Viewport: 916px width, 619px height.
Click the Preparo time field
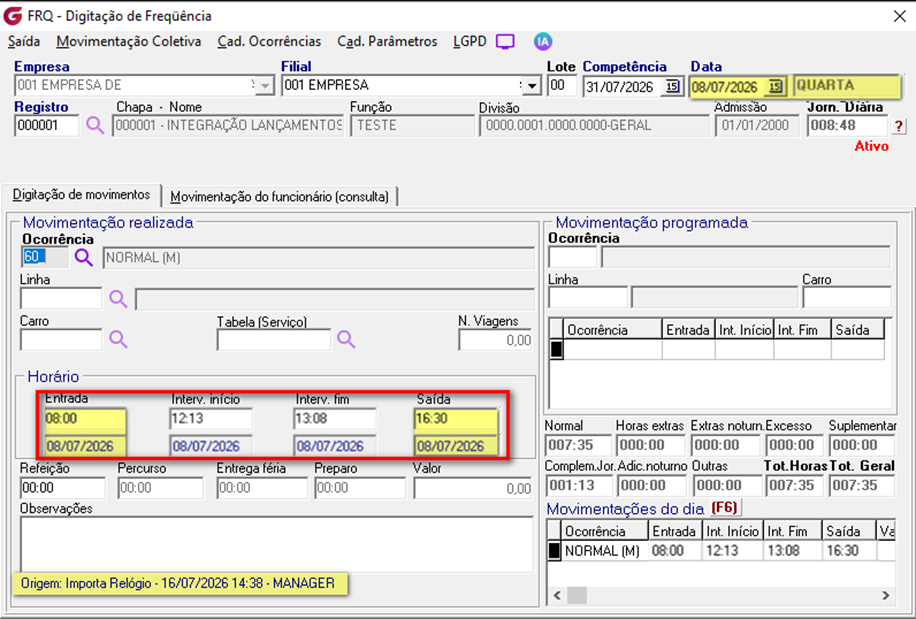tap(360, 488)
